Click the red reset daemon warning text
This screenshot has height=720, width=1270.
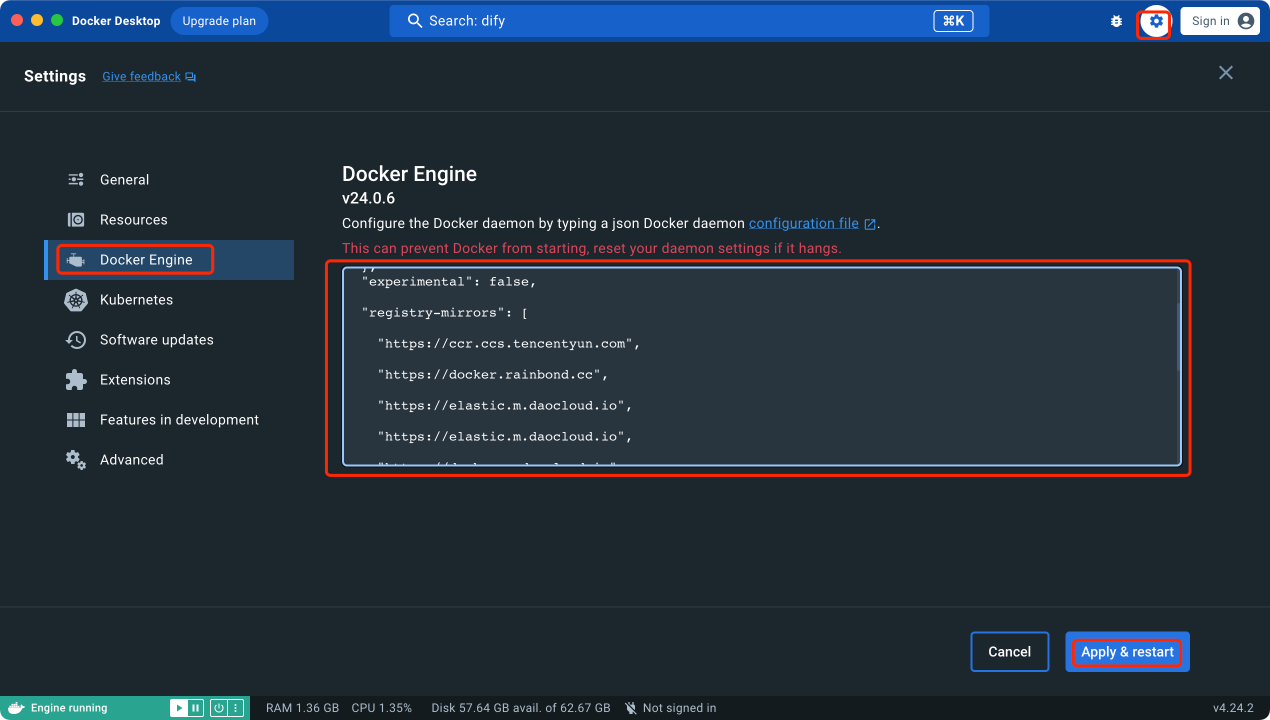592,248
